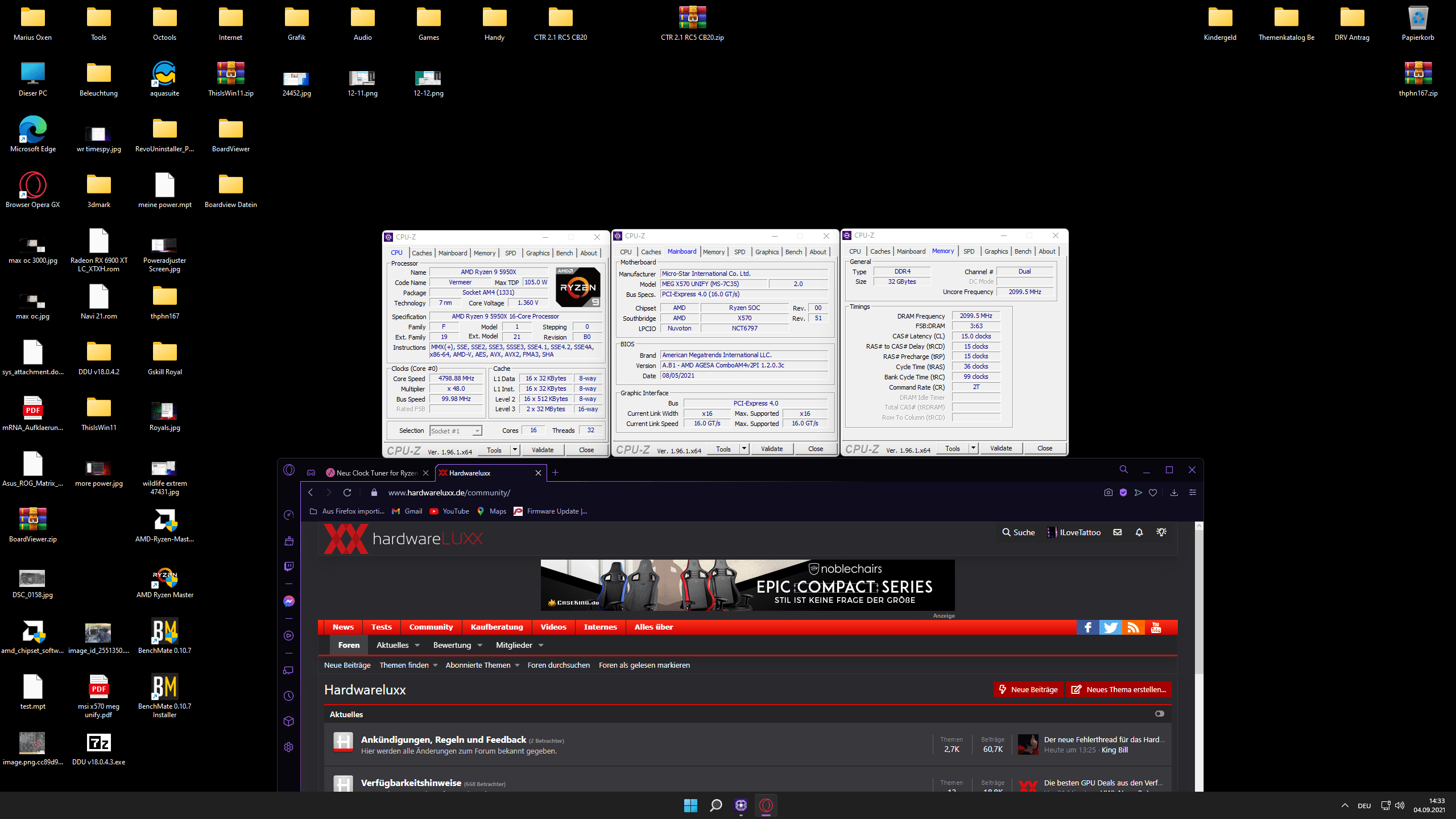
Task: Select AMD Ryzen Master desktop shortcut
Action: pos(165,582)
